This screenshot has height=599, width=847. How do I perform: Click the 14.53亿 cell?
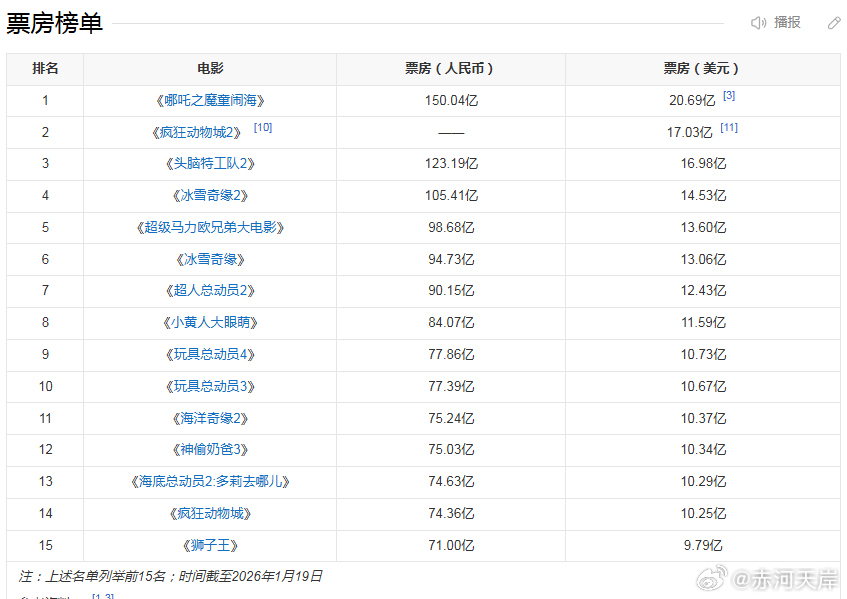tap(703, 196)
